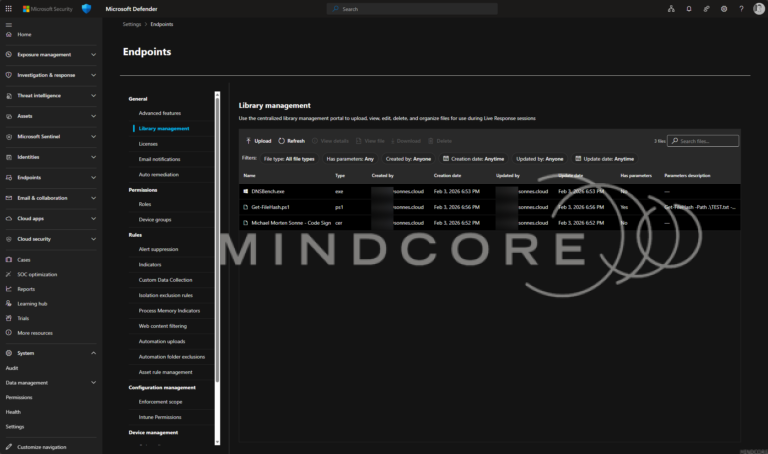The image size is (768, 454).
Task: Open Roles under Permissions
Action: click(144, 204)
